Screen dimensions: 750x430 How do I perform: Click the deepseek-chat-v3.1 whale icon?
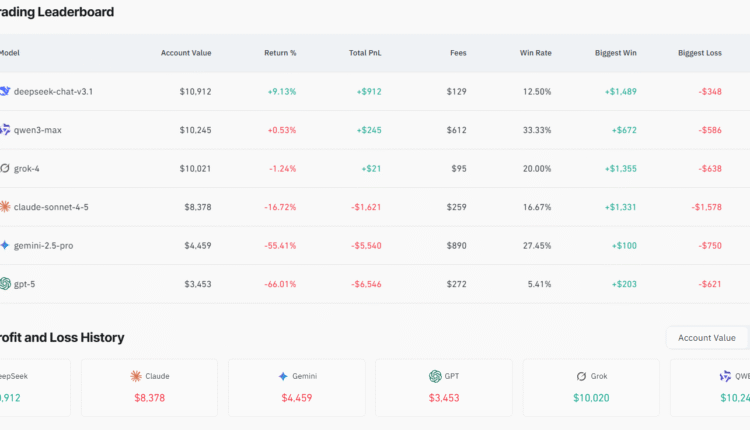tap(5, 91)
